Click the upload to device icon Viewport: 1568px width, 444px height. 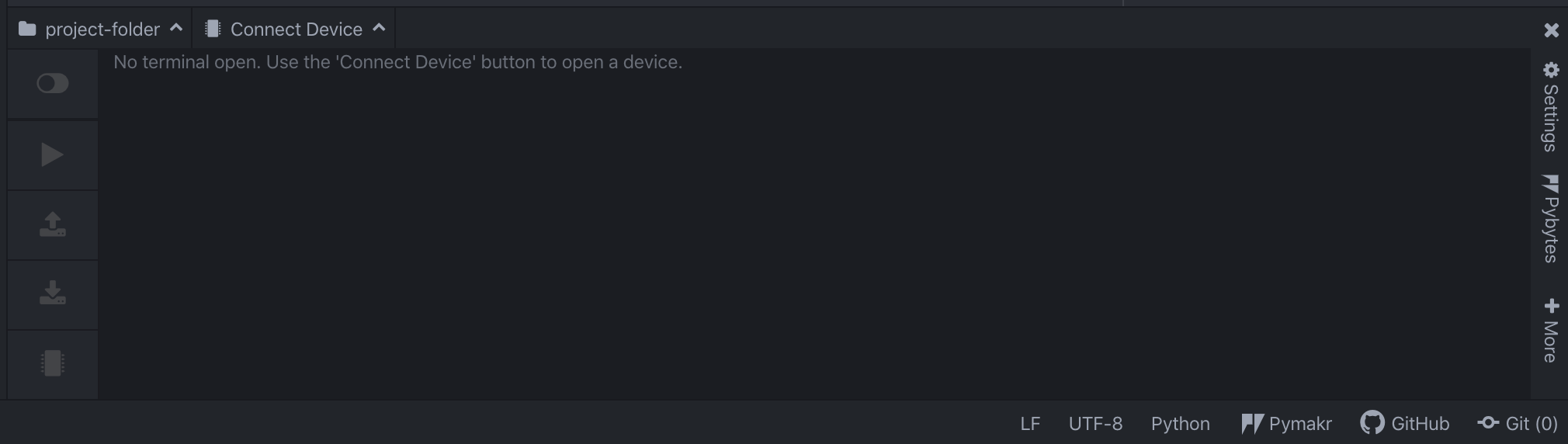pos(53,224)
